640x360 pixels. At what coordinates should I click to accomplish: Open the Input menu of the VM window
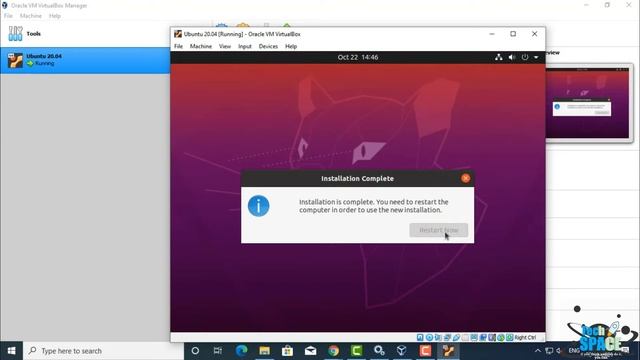coord(244,46)
